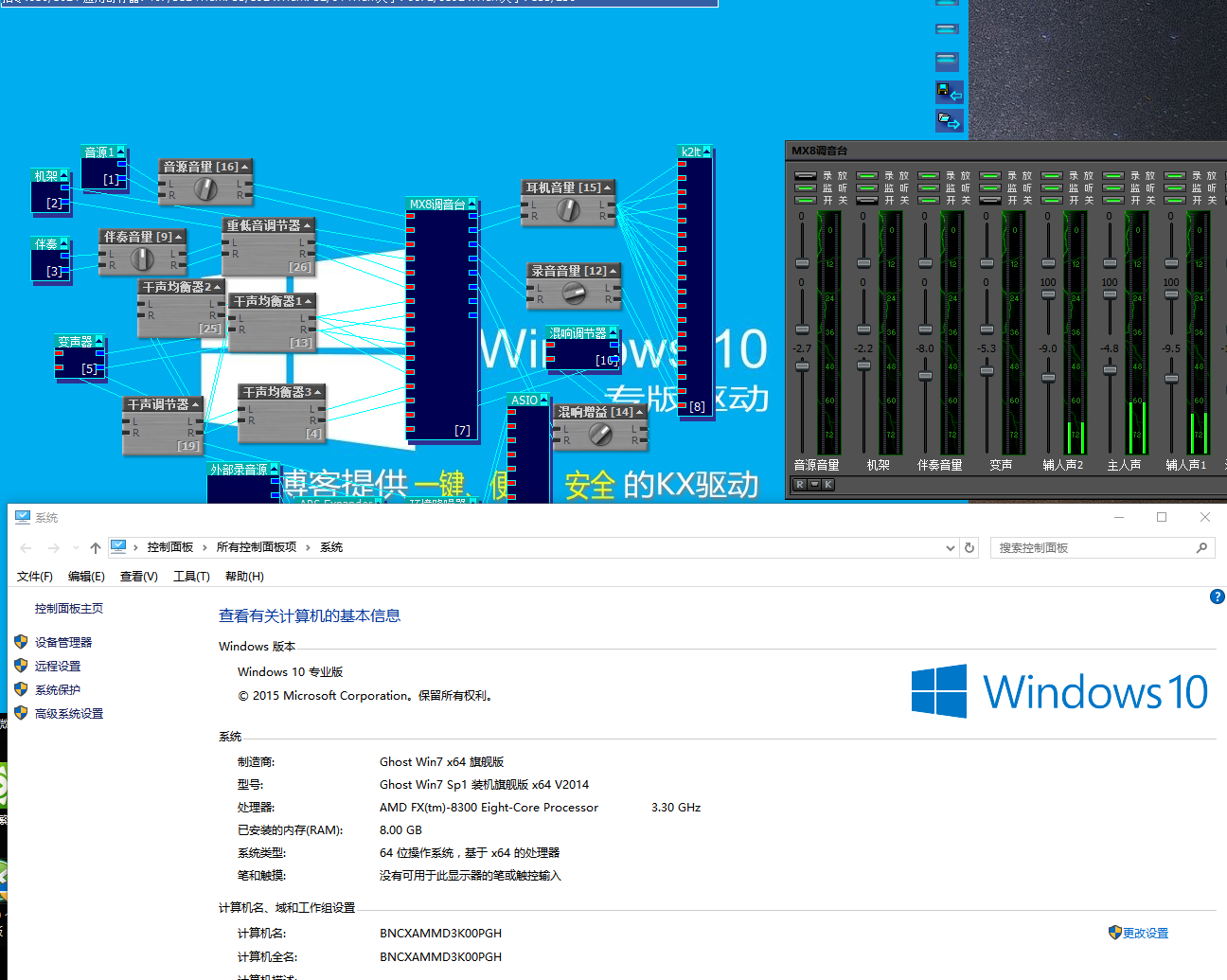Screen dimensions: 1227x980
Task: Open 控制面板主页 link
Action: pyautogui.click(x=69, y=609)
